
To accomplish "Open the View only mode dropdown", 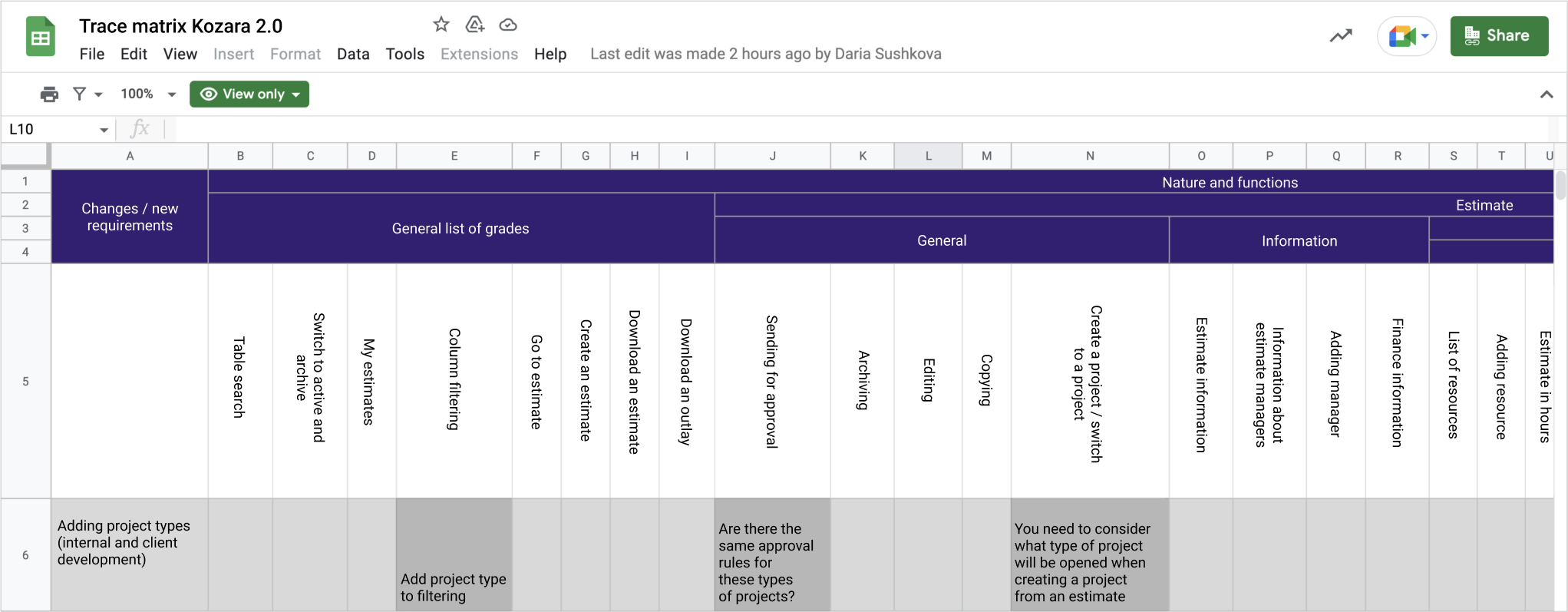I will click(x=249, y=94).
